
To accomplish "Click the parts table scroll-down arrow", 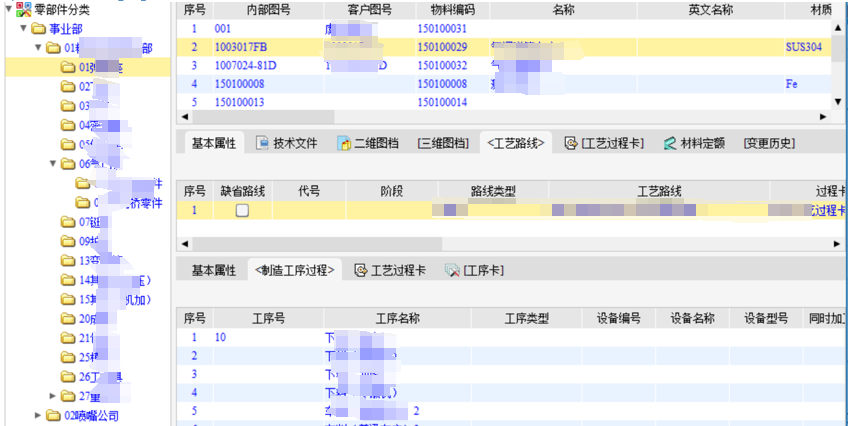I will pos(838,102).
